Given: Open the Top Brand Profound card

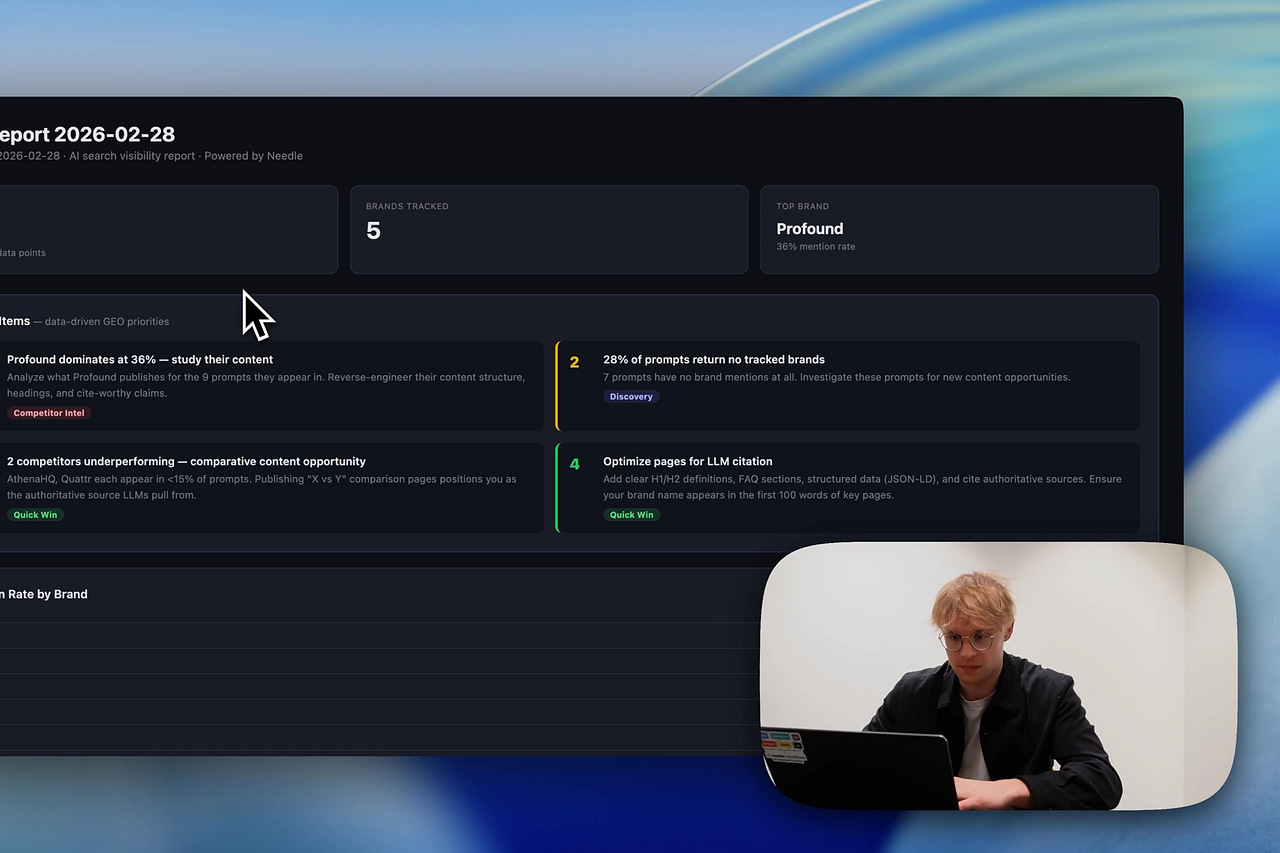Looking at the screenshot, I should pyautogui.click(x=959, y=229).
